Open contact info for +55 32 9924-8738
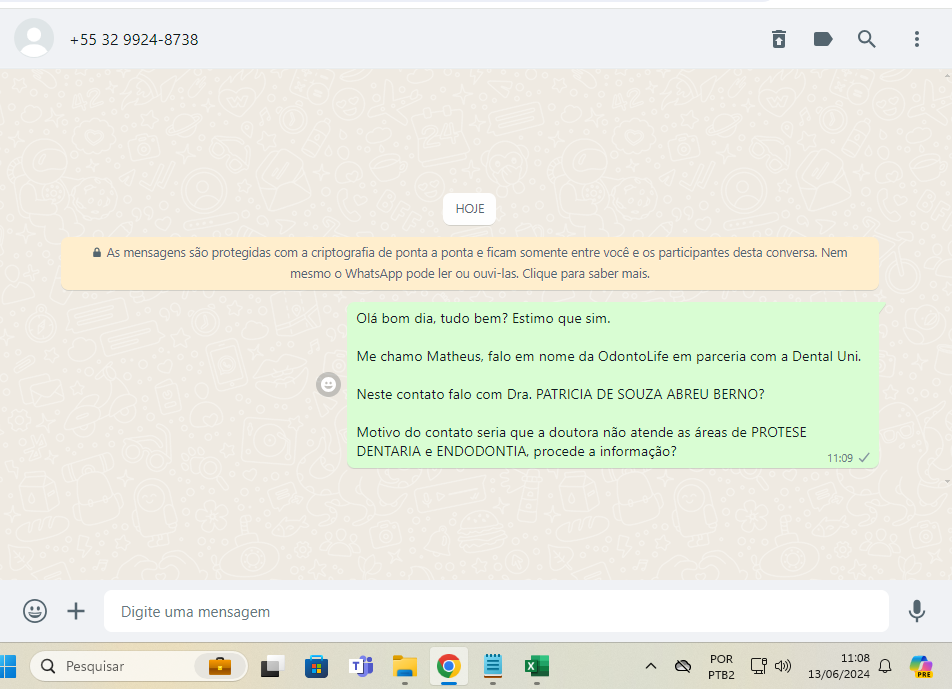The height and width of the screenshot is (689, 952). click(134, 39)
